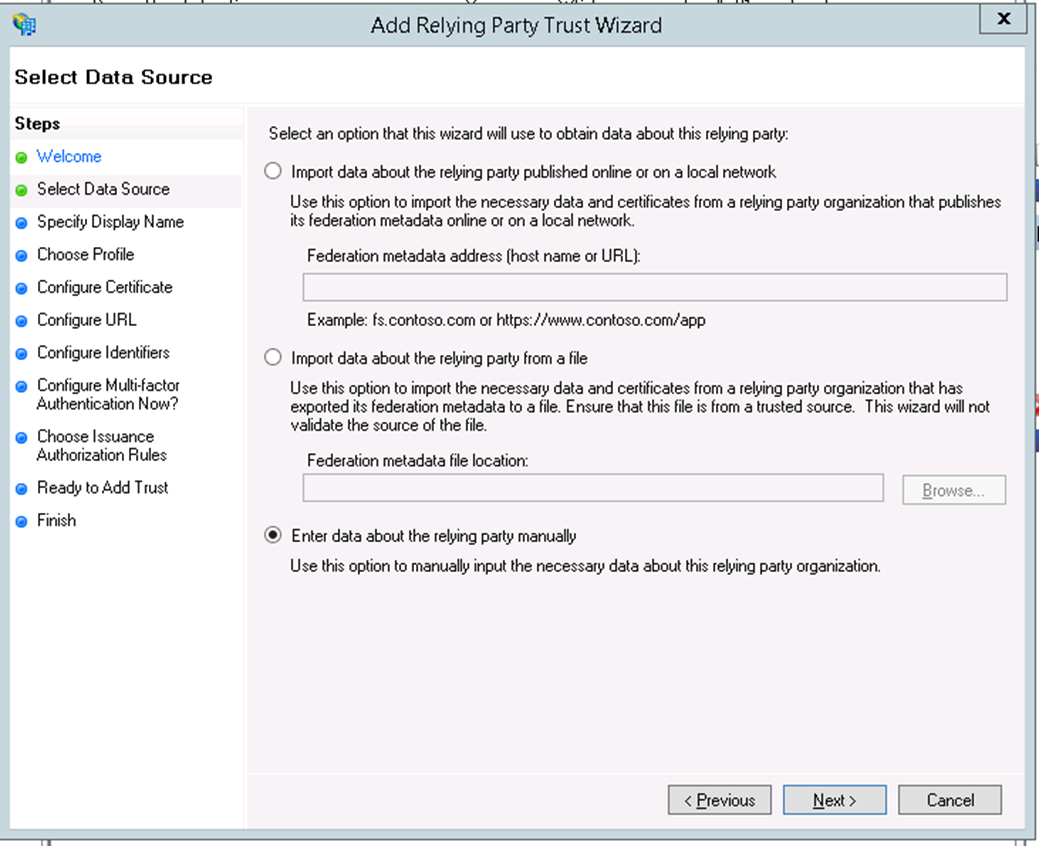The image size is (1039, 846).
Task: Go back with the Previous button
Action: point(719,800)
